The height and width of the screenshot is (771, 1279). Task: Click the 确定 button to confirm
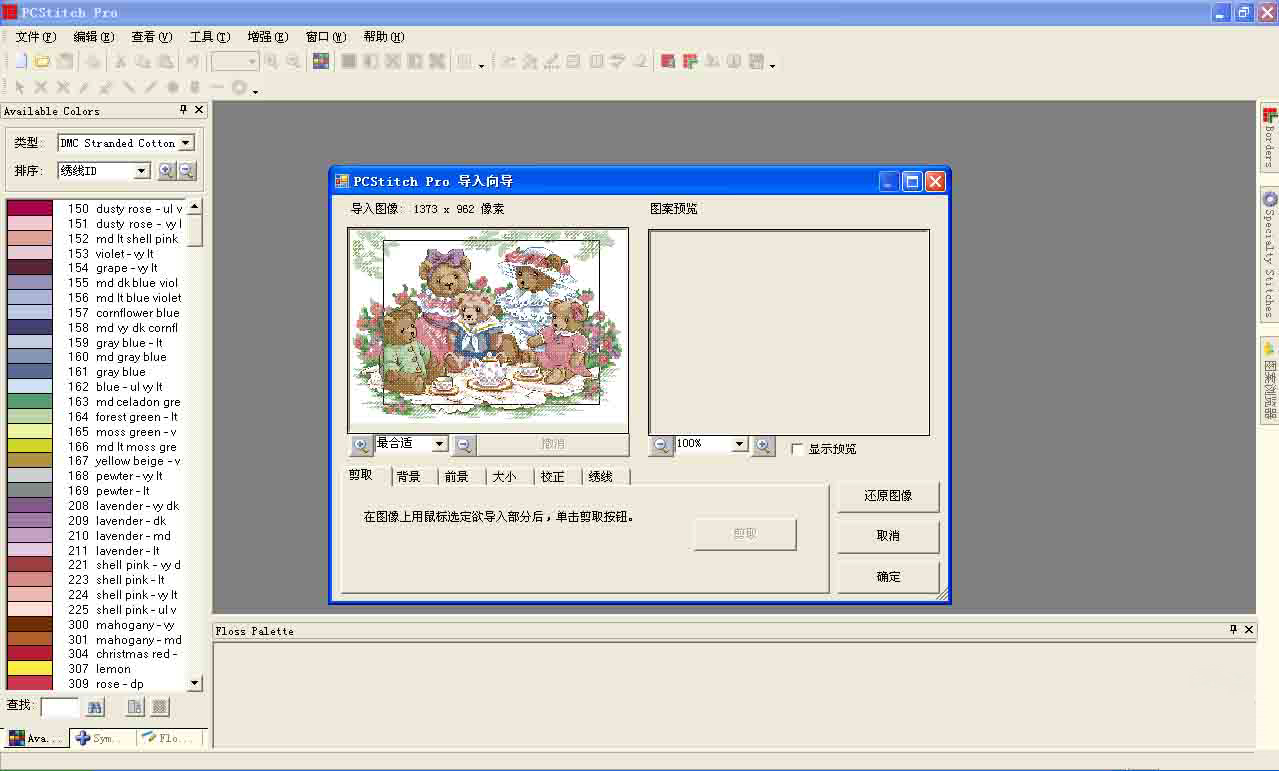(886, 576)
